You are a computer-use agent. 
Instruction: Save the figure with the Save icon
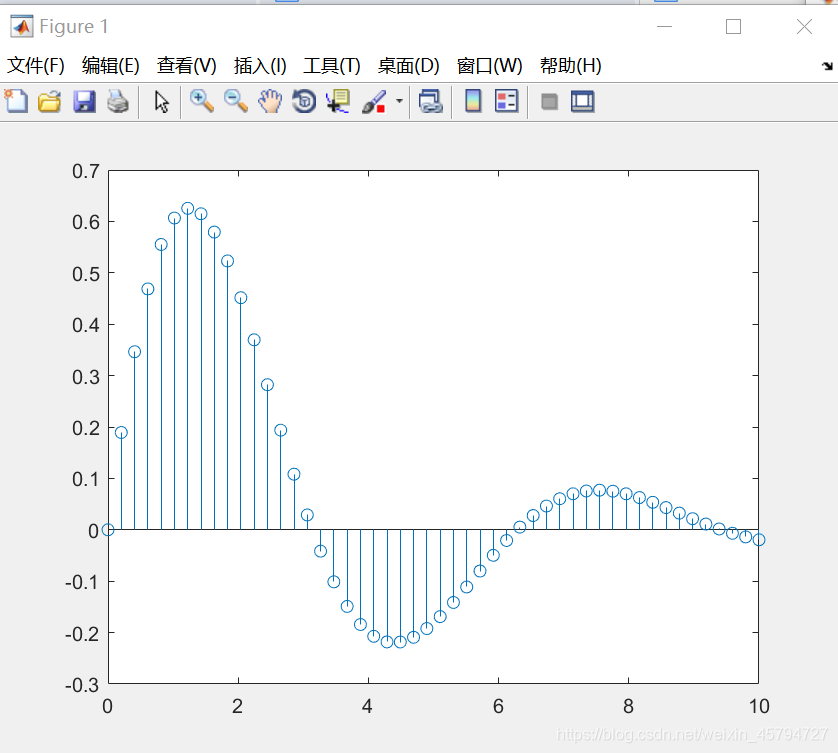pyautogui.click(x=84, y=101)
